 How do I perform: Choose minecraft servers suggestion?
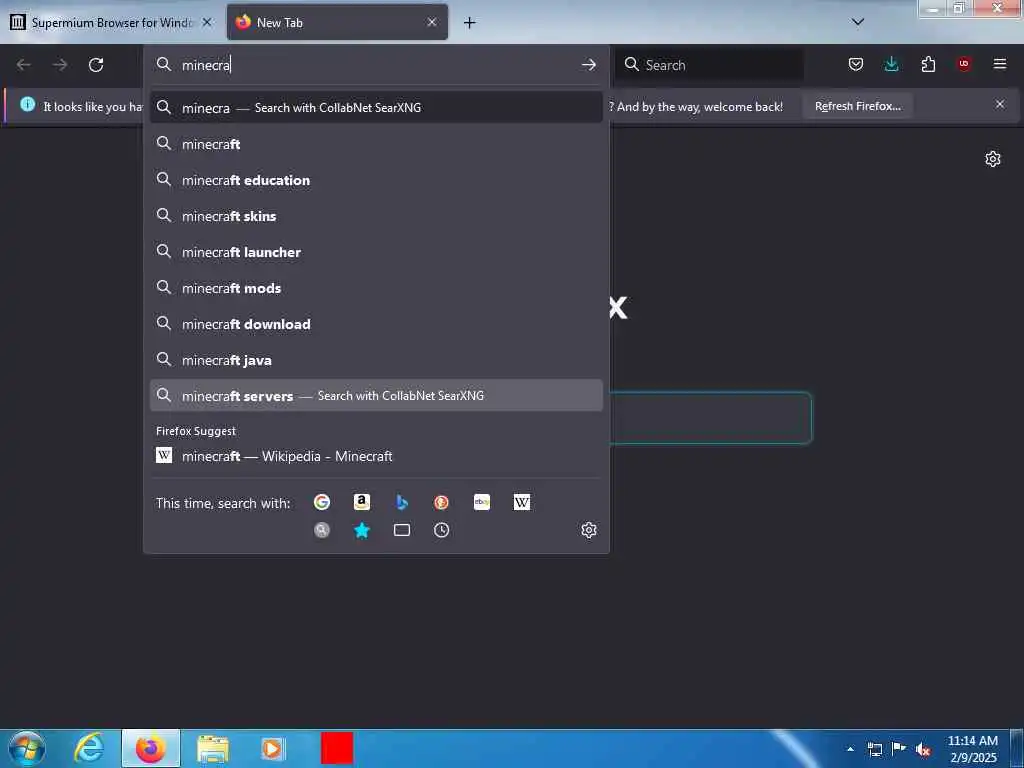[376, 395]
